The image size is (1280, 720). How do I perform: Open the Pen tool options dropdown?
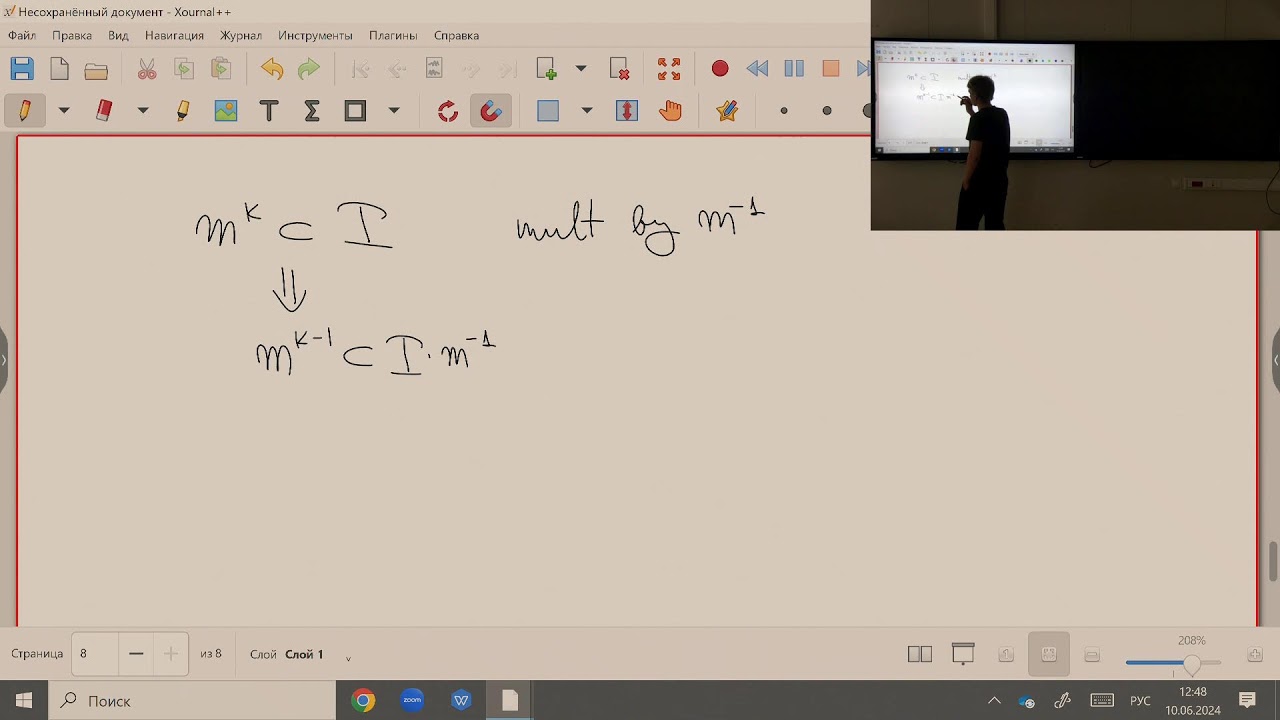tap(64, 110)
